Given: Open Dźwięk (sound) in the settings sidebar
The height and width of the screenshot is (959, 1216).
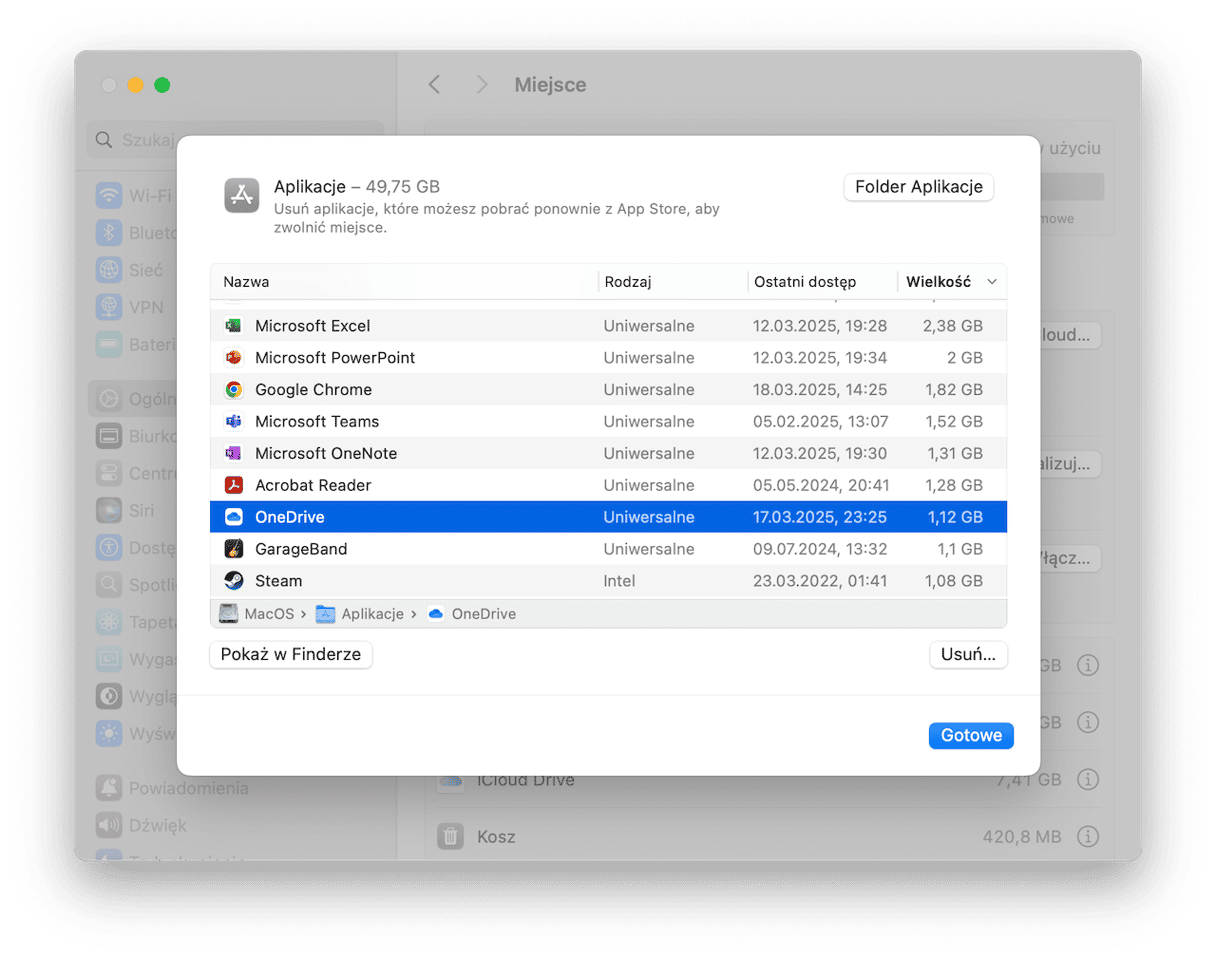Looking at the screenshot, I should [x=142, y=825].
